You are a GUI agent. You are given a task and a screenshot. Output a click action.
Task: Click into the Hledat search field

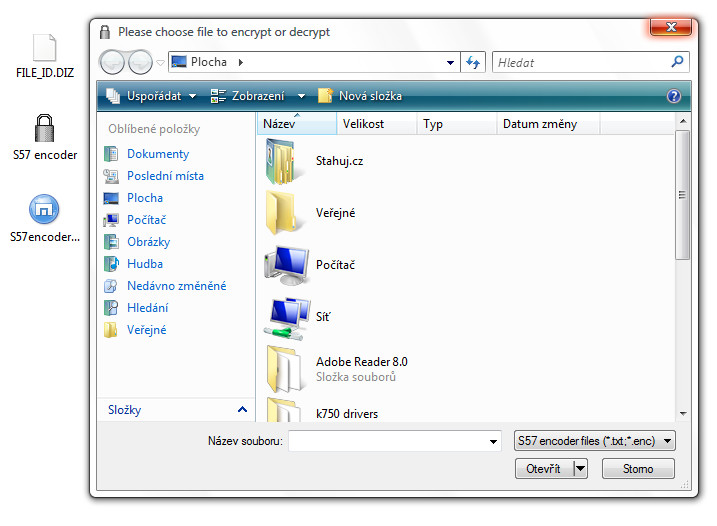coord(581,62)
